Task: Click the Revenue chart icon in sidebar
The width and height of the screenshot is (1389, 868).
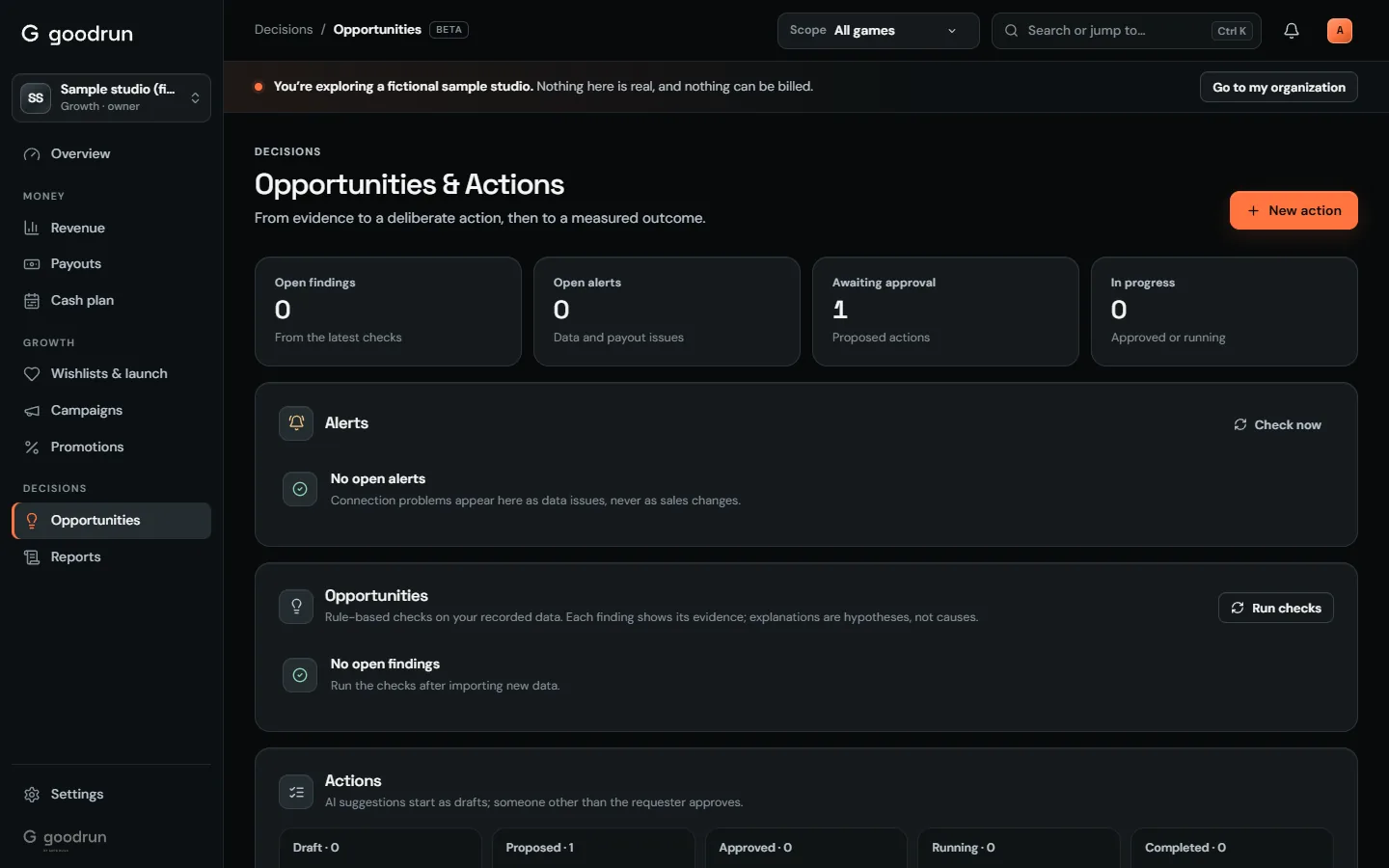Action: point(32,228)
